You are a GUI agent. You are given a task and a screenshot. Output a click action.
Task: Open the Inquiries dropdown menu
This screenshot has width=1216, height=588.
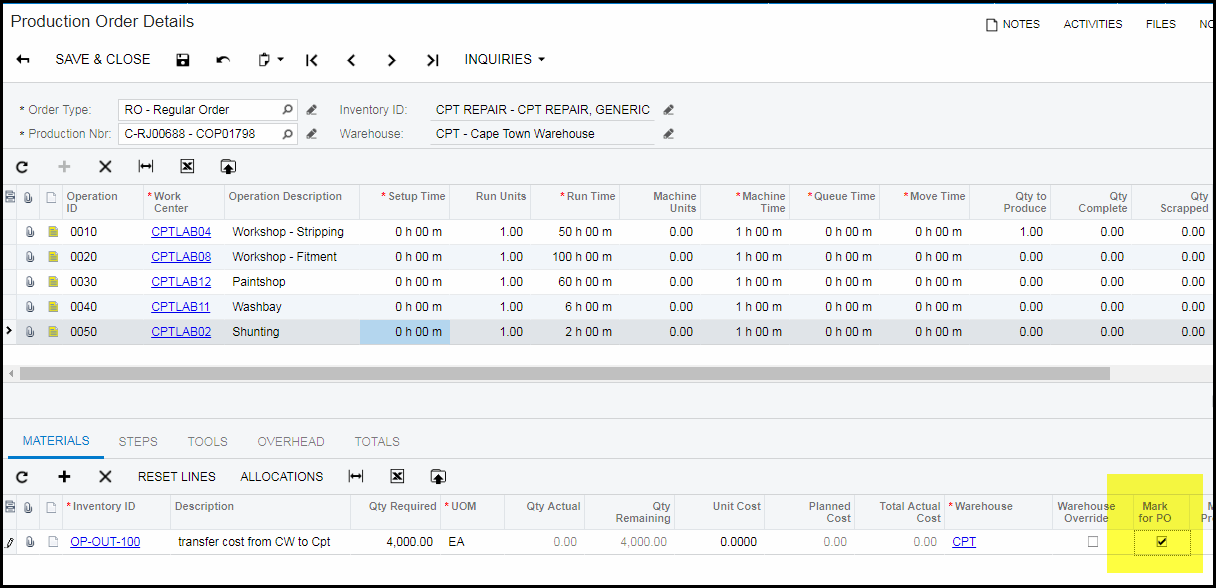pyautogui.click(x=505, y=60)
